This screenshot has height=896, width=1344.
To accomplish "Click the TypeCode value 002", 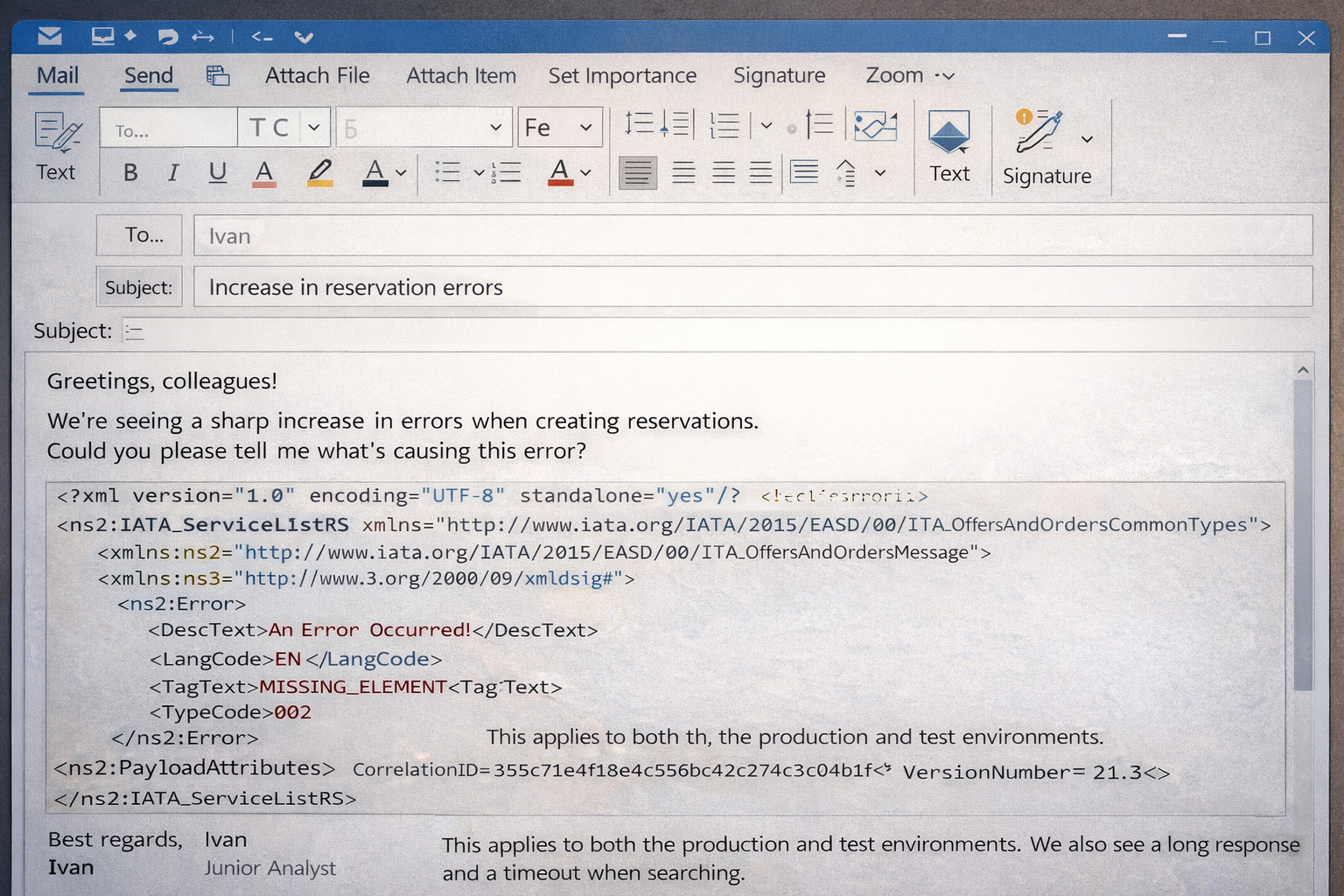I will 292,712.
